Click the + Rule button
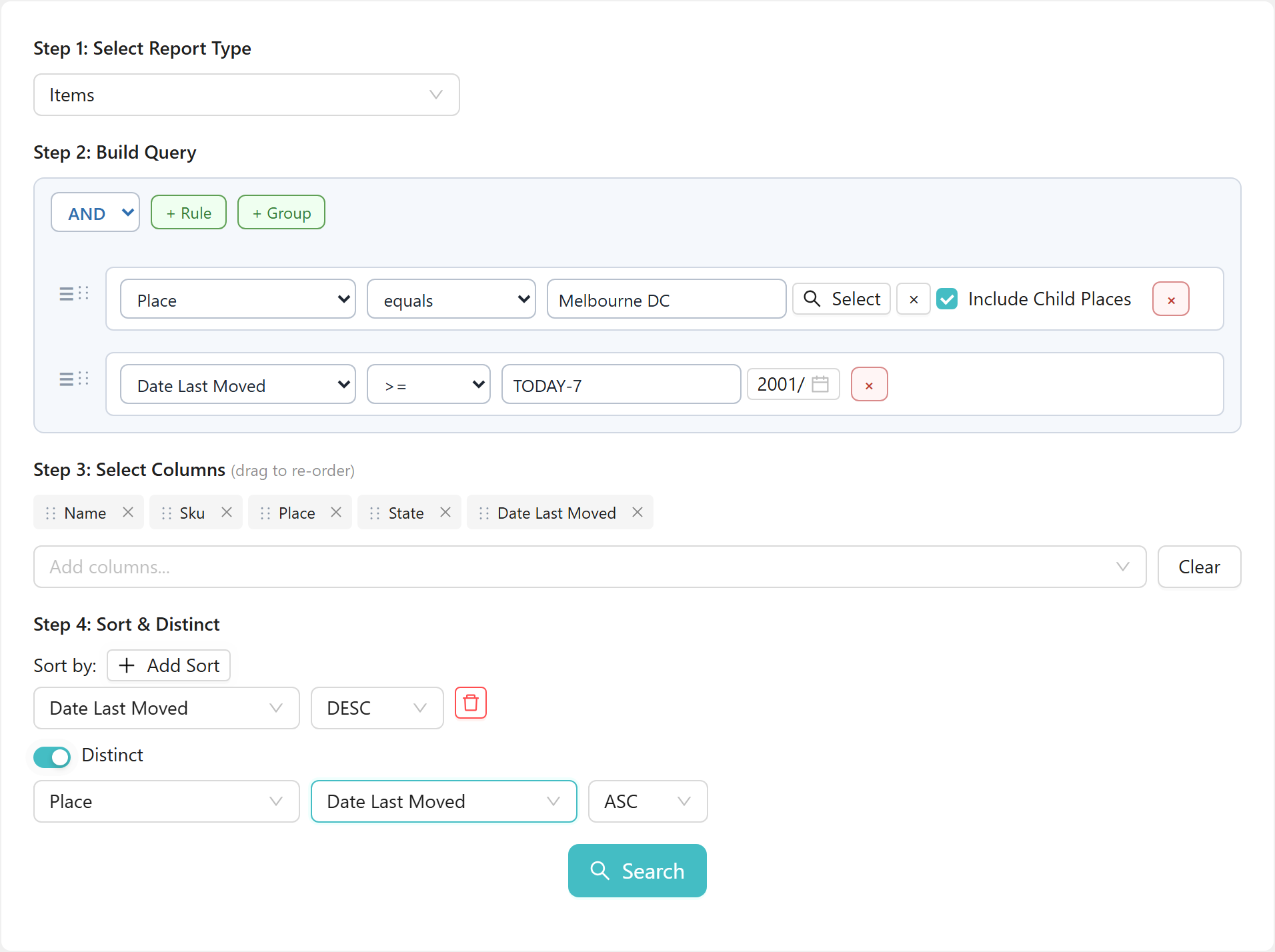The width and height of the screenshot is (1275, 952). [x=189, y=213]
